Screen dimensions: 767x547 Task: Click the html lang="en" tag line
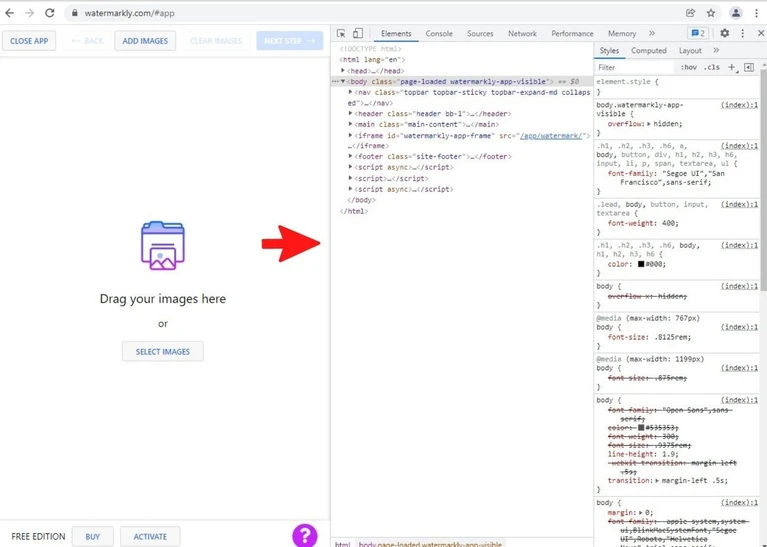click(x=372, y=60)
